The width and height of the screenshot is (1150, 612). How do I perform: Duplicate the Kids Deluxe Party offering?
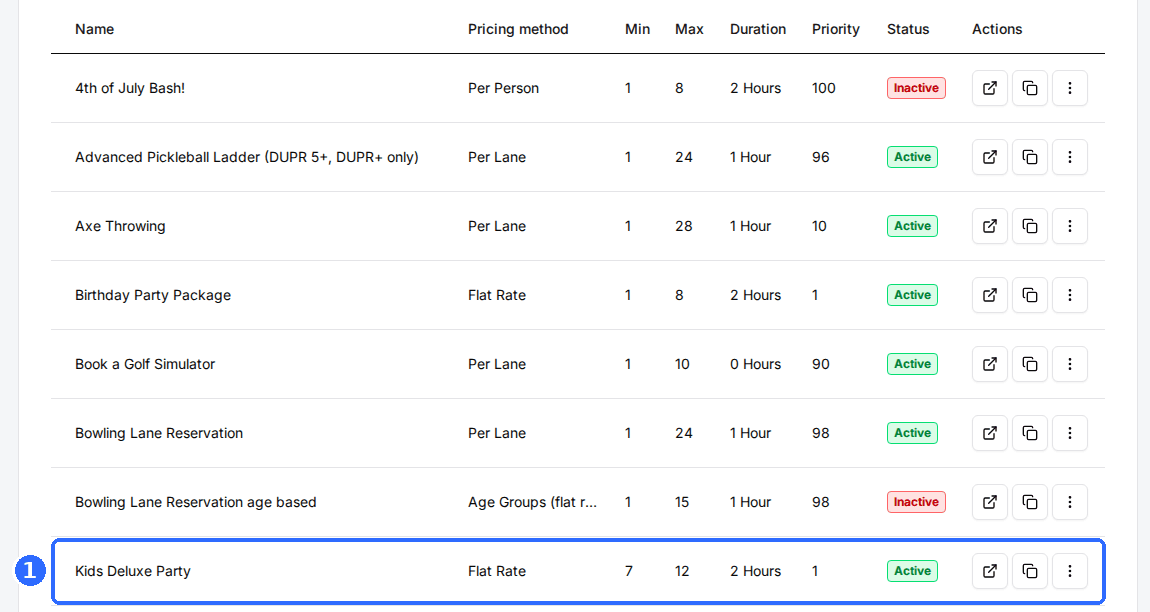pyautogui.click(x=1030, y=571)
